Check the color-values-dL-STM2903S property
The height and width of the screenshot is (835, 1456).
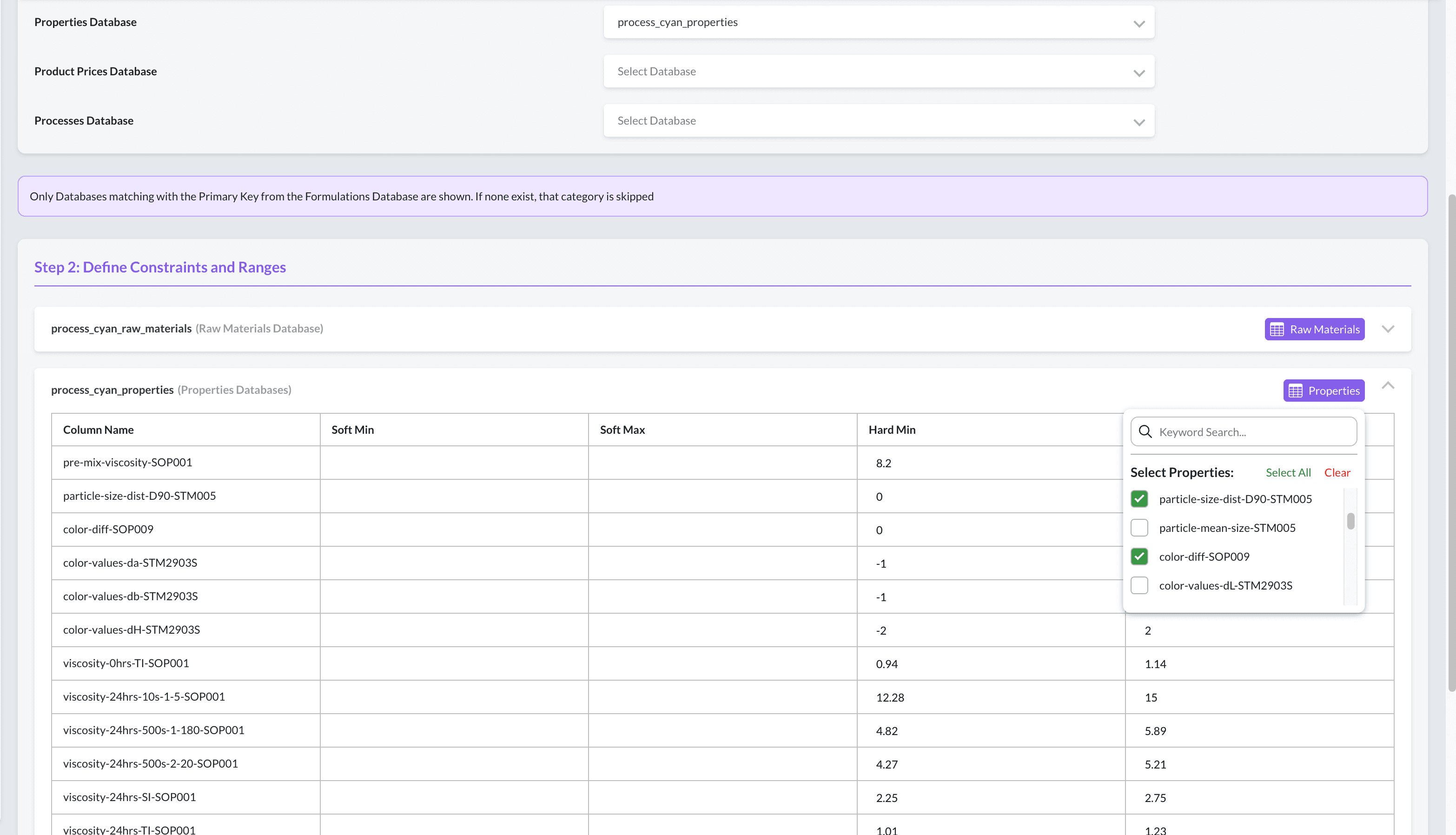[x=1139, y=585]
